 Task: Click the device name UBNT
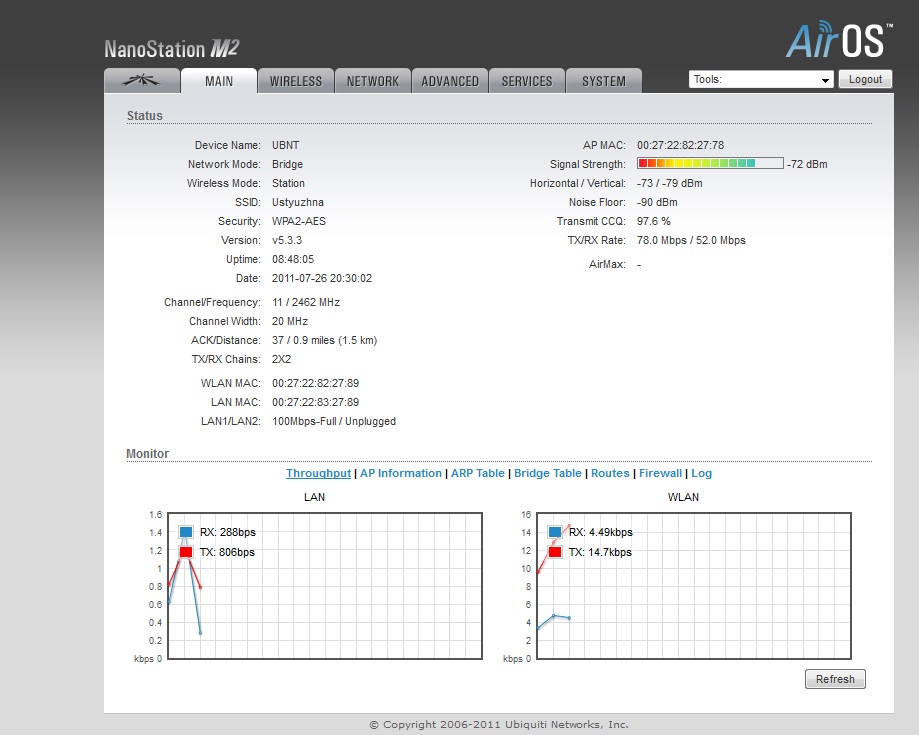click(x=285, y=145)
